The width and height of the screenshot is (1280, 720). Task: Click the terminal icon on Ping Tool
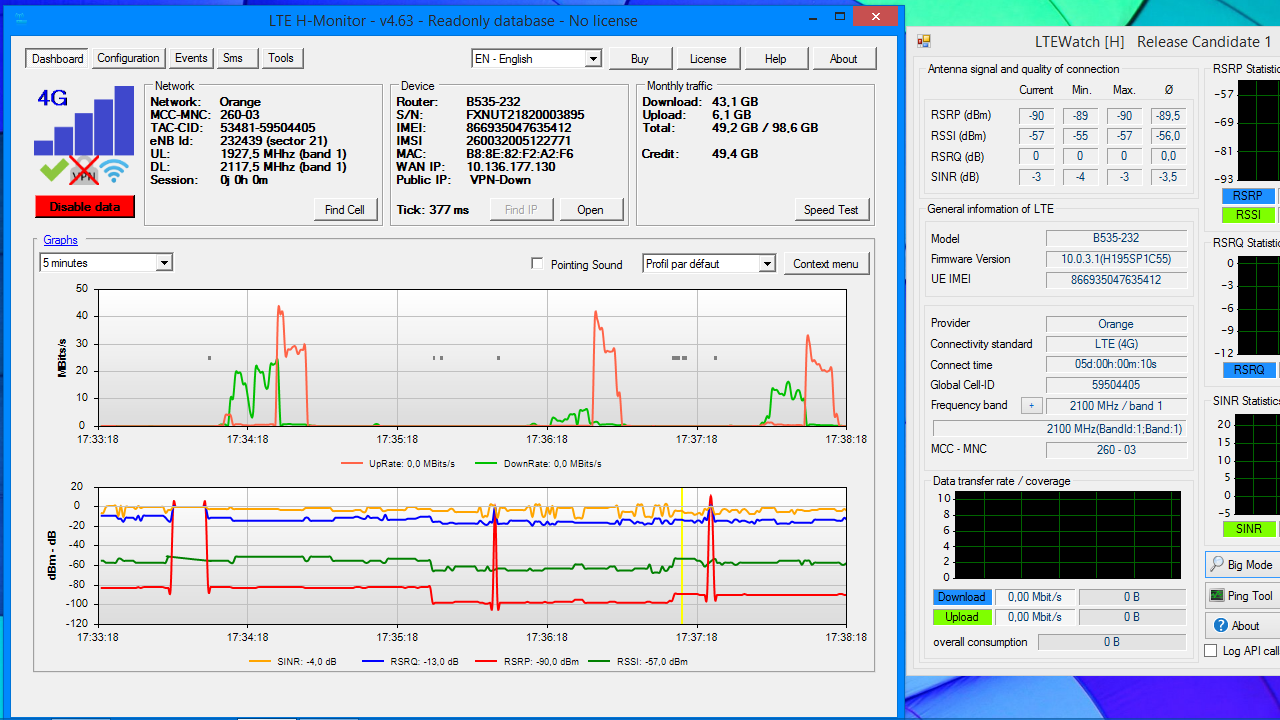(1217, 595)
